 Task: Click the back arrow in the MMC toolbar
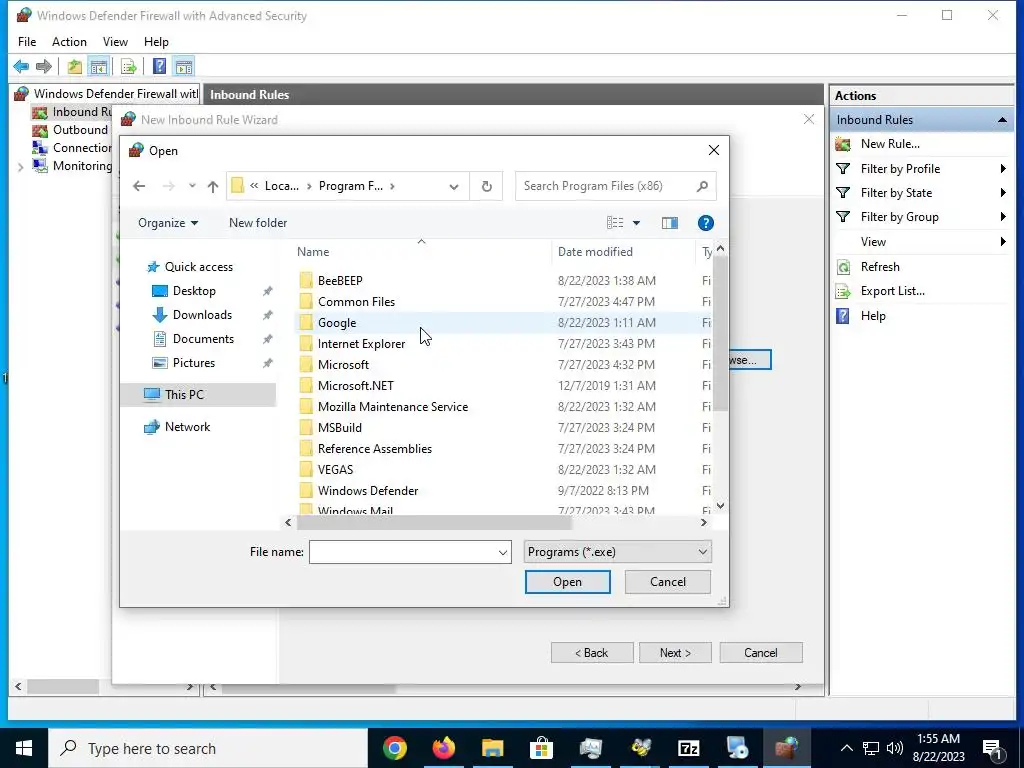(21, 66)
